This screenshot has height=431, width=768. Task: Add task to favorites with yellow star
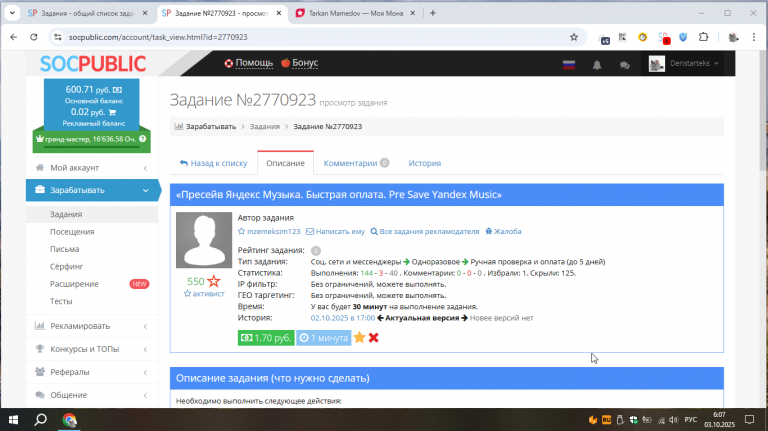pos(360,337)
